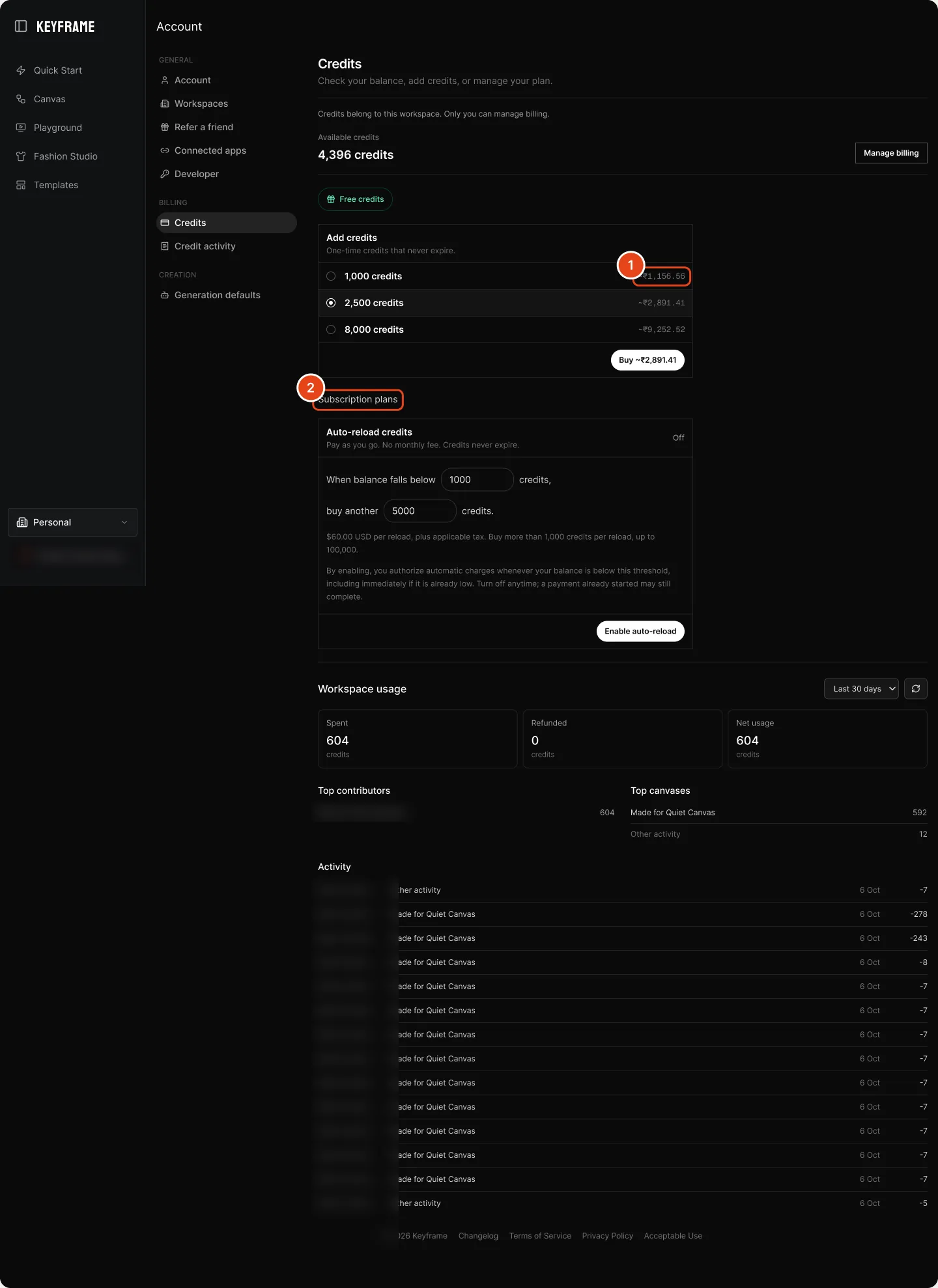938x1288 pixels.
Task: Click the Manage billing button
Action: point(891,153)
